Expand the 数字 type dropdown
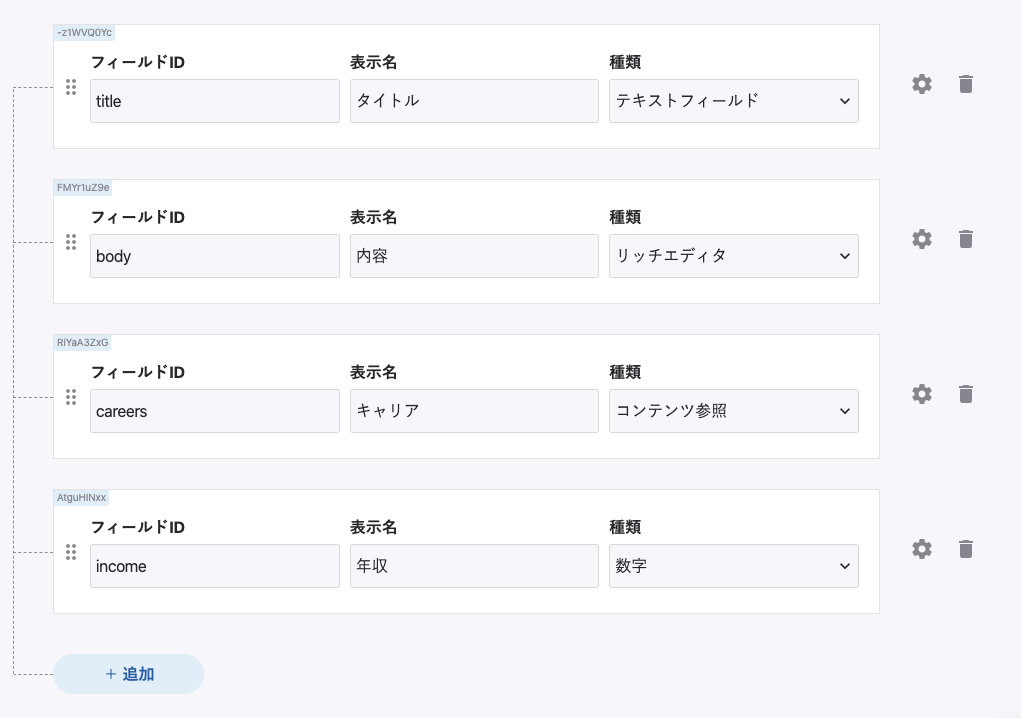This screenshot has width=1021, height=718. (x=733, y=566)
